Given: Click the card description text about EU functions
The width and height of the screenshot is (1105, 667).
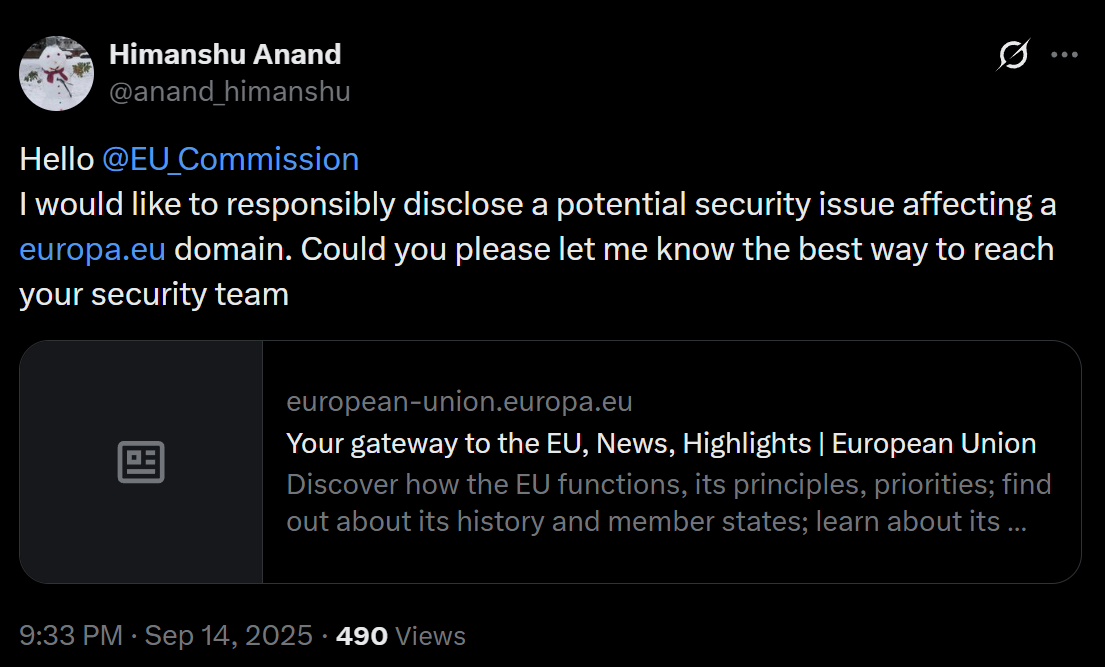Looking at the screenshot, I should 668,502.
